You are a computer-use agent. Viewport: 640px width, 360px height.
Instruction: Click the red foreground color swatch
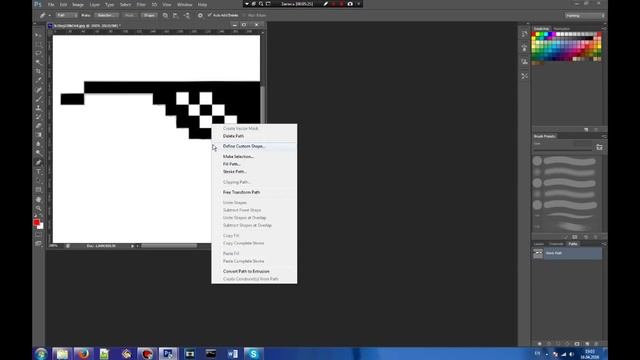36,222
